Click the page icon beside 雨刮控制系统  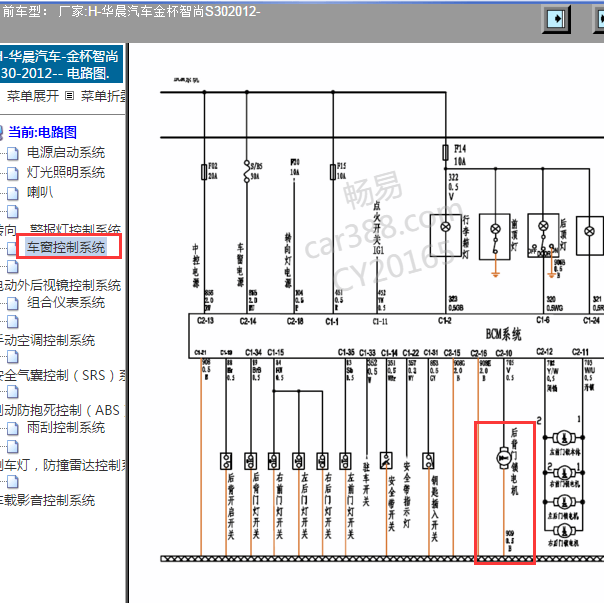[12, 428]
